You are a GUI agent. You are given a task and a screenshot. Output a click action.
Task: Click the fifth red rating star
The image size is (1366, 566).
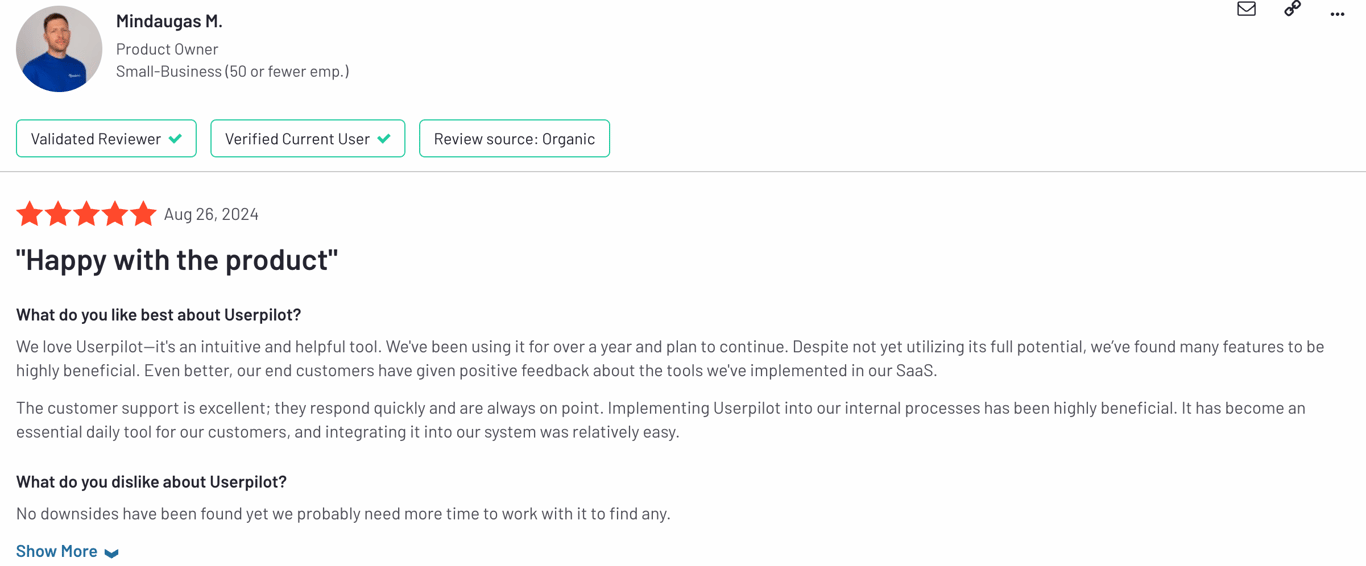click(143, 213)
